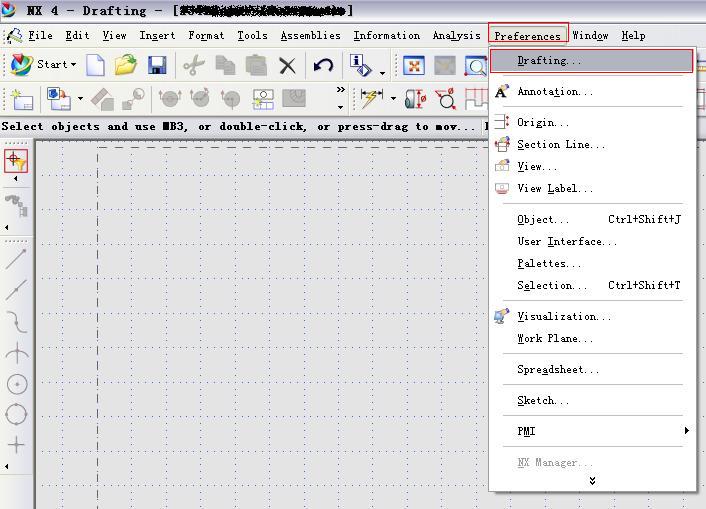706x509 pixels.
Task: Choose Sketch... preferences
Action: pyautogui.click(x=593, y=400)
